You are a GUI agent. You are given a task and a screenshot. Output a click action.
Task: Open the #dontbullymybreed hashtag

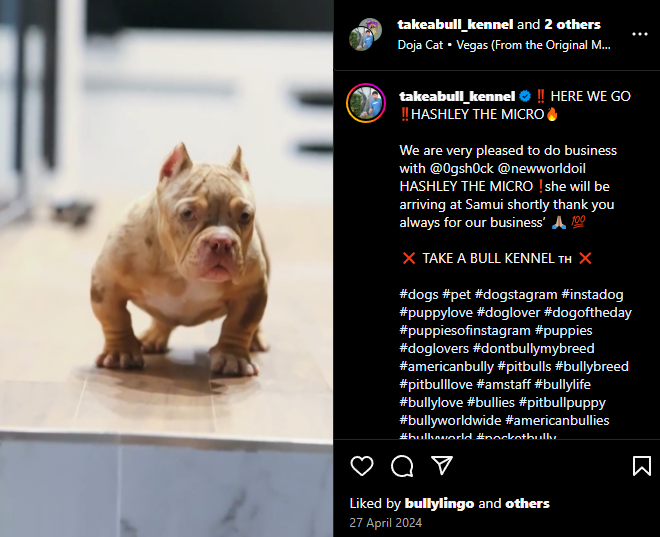coord(533,348)
